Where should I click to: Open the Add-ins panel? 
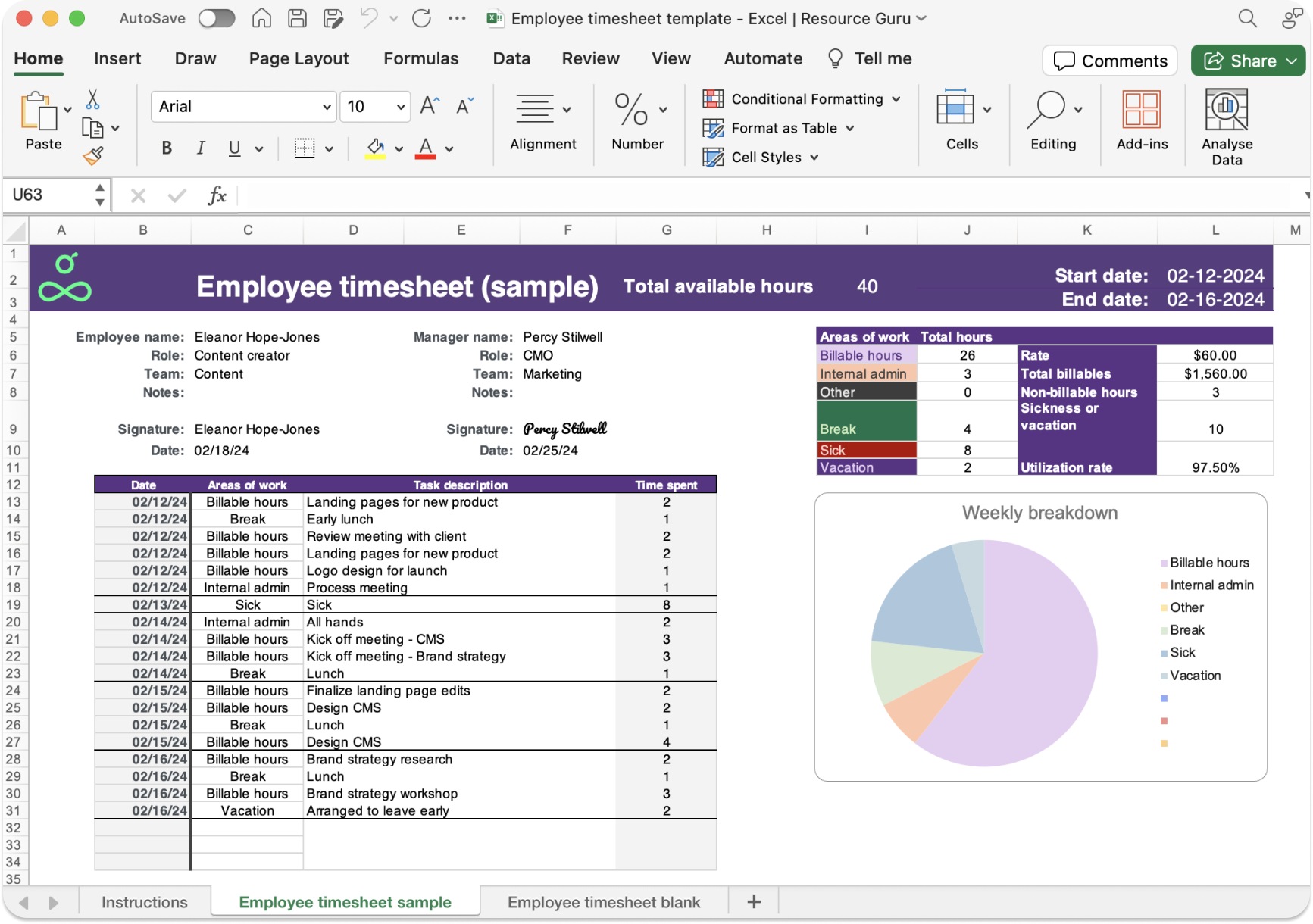(x=1141, y=121)
